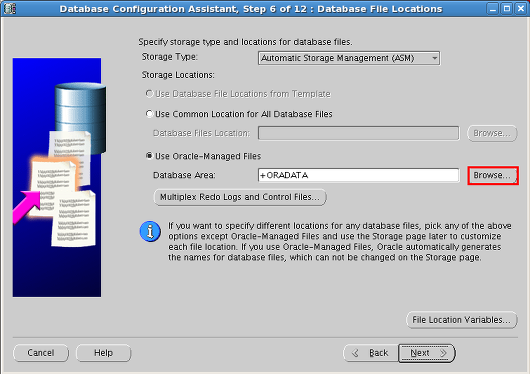Open File Location Variables dialog

coord(462,320)
